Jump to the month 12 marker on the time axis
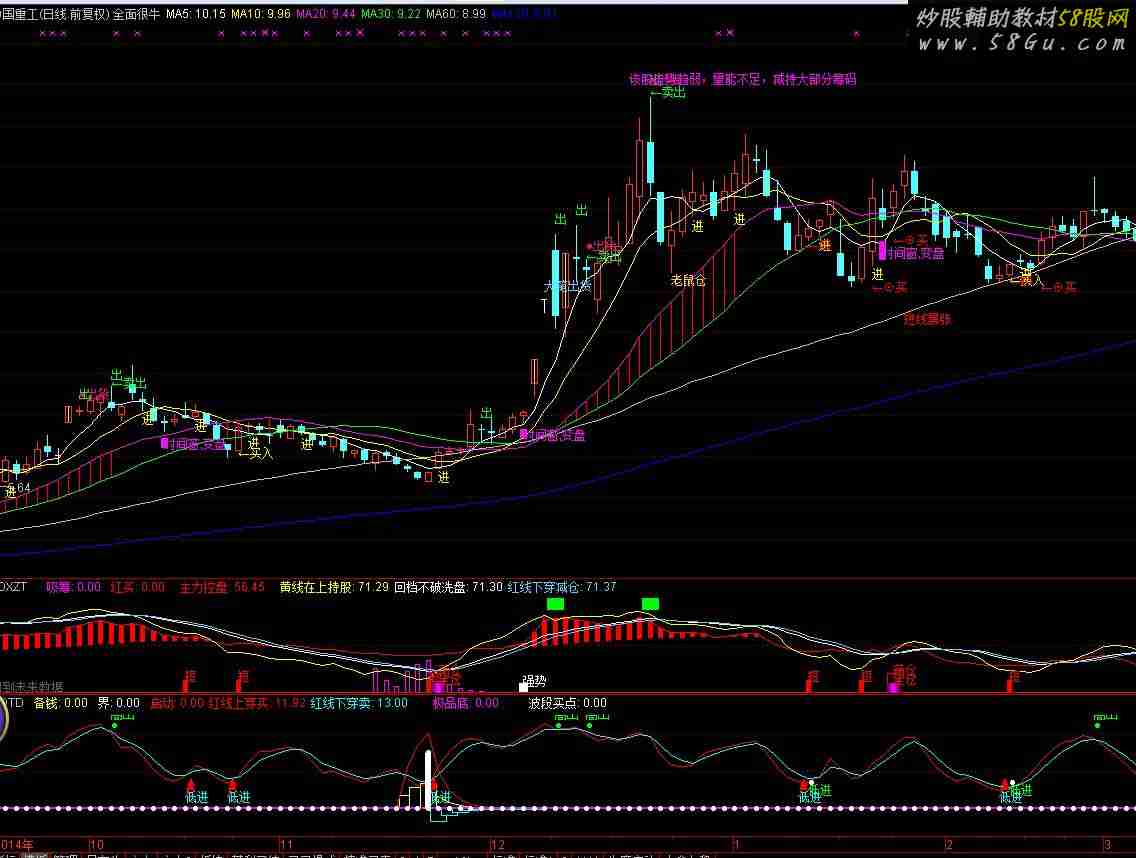The width and height of the screenshot is (1136, 858). (498, 845)
